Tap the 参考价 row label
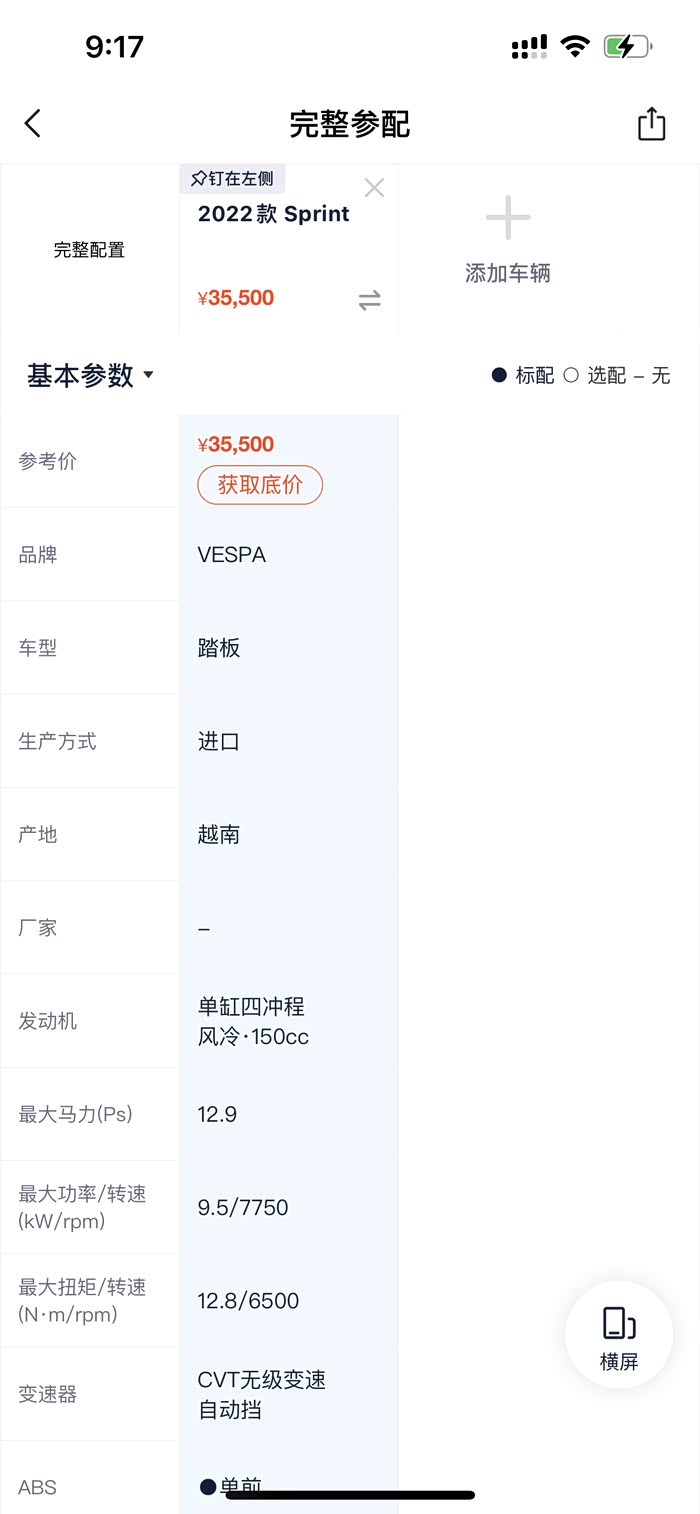 pyautogui.click(x=47, y=462)
